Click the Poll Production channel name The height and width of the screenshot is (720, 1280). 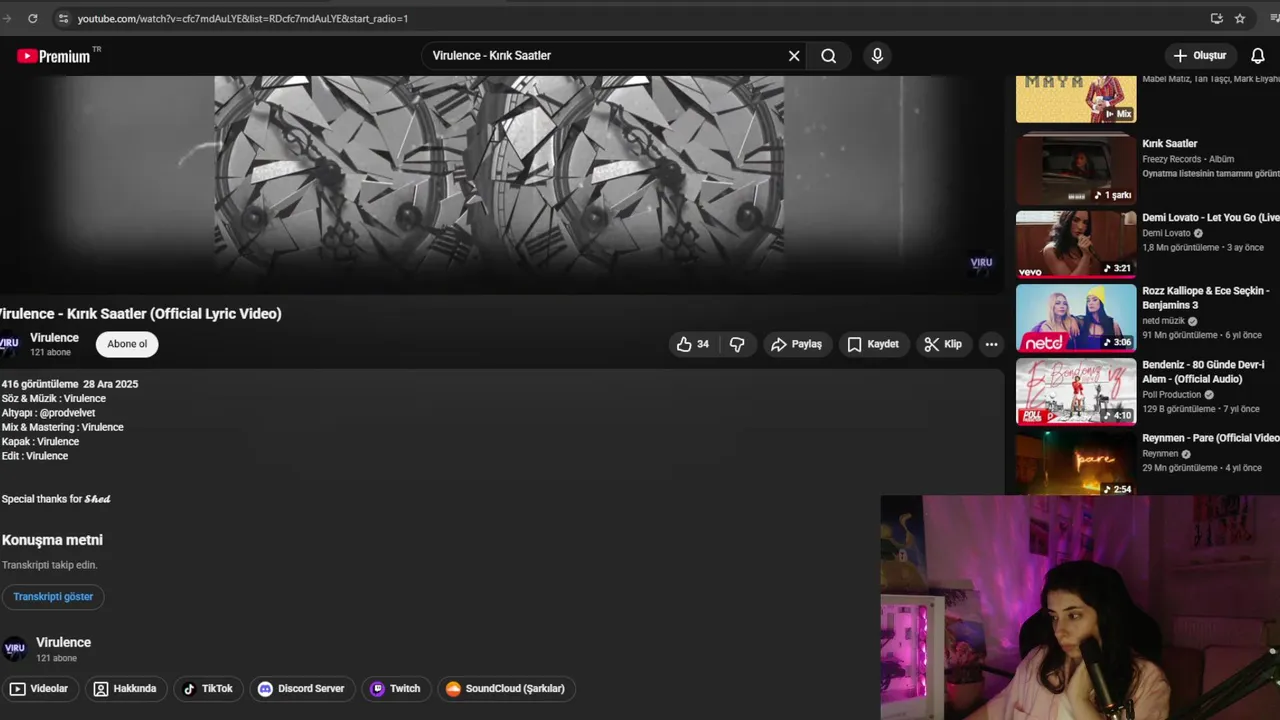pyautogui.click(x=1172, y=395)
